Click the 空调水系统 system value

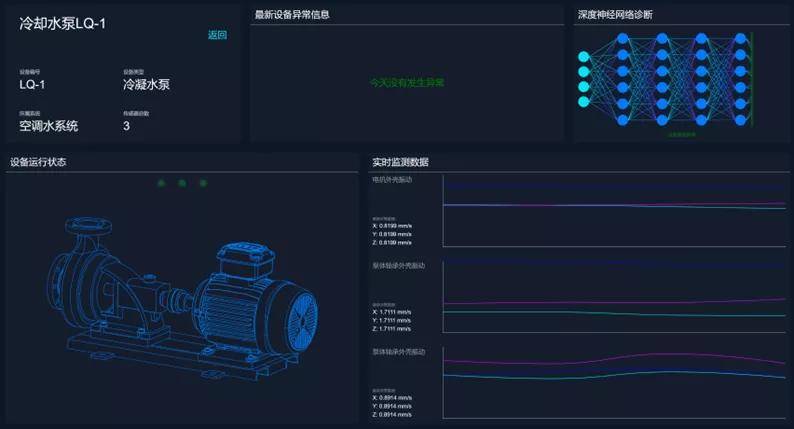pyautogui.click(x=48, y=126)
